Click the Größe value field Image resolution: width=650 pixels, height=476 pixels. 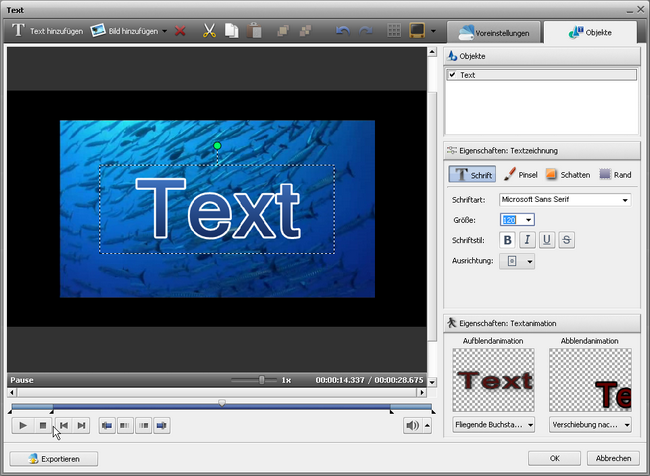click(x=511, y=220)
